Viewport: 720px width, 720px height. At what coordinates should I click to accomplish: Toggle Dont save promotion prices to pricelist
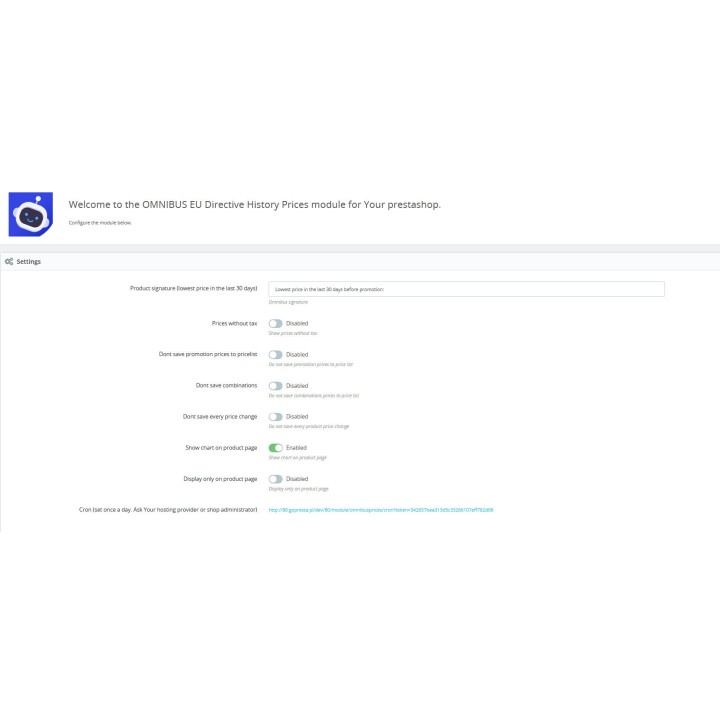pos(276,355)
